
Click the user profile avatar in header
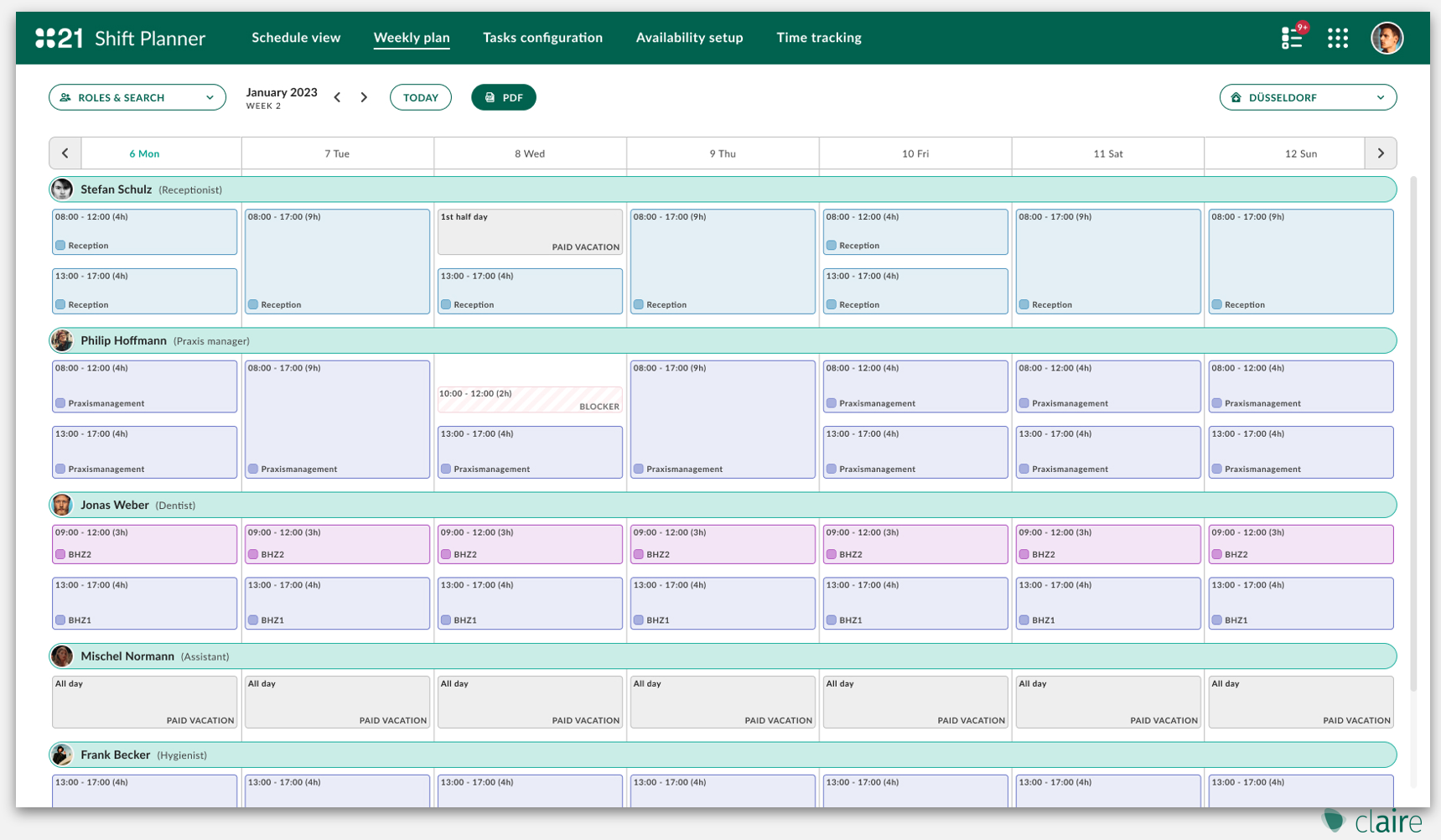1386,38
